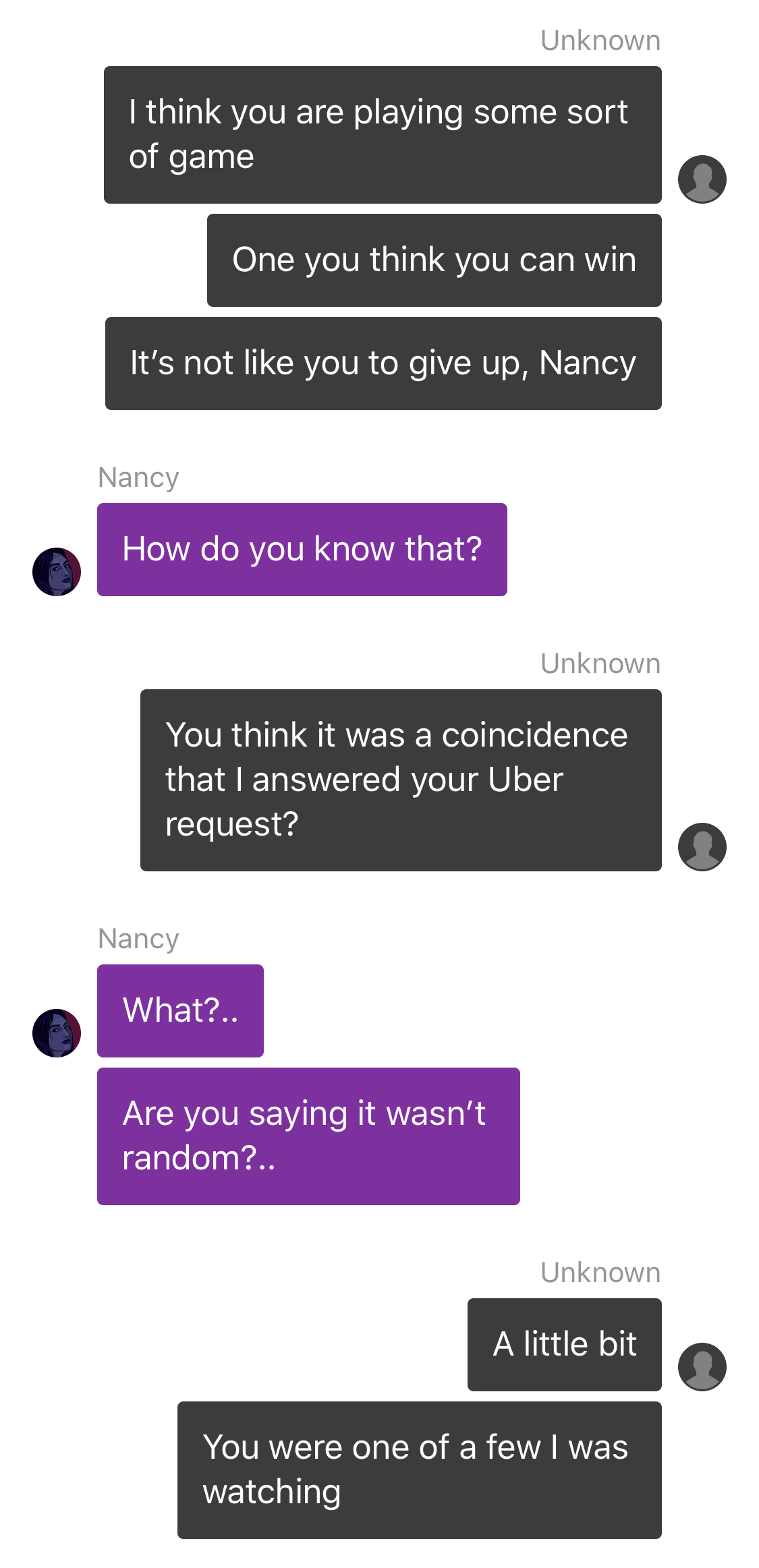The image size is (759, 1568).
Task: Select the "You were one of a few I was watching" bubble
Action: click(420, 1470)
